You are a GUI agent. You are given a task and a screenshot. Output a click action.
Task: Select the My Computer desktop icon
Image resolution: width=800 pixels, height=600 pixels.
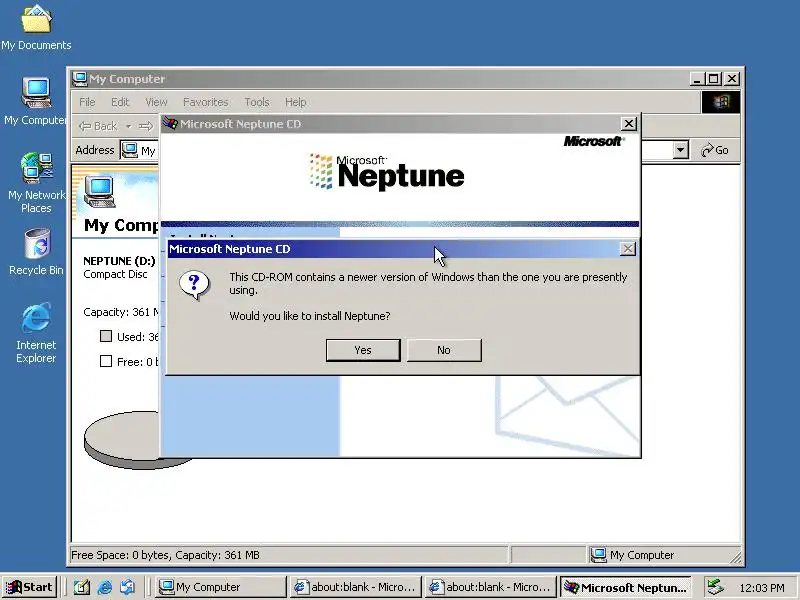35,101
